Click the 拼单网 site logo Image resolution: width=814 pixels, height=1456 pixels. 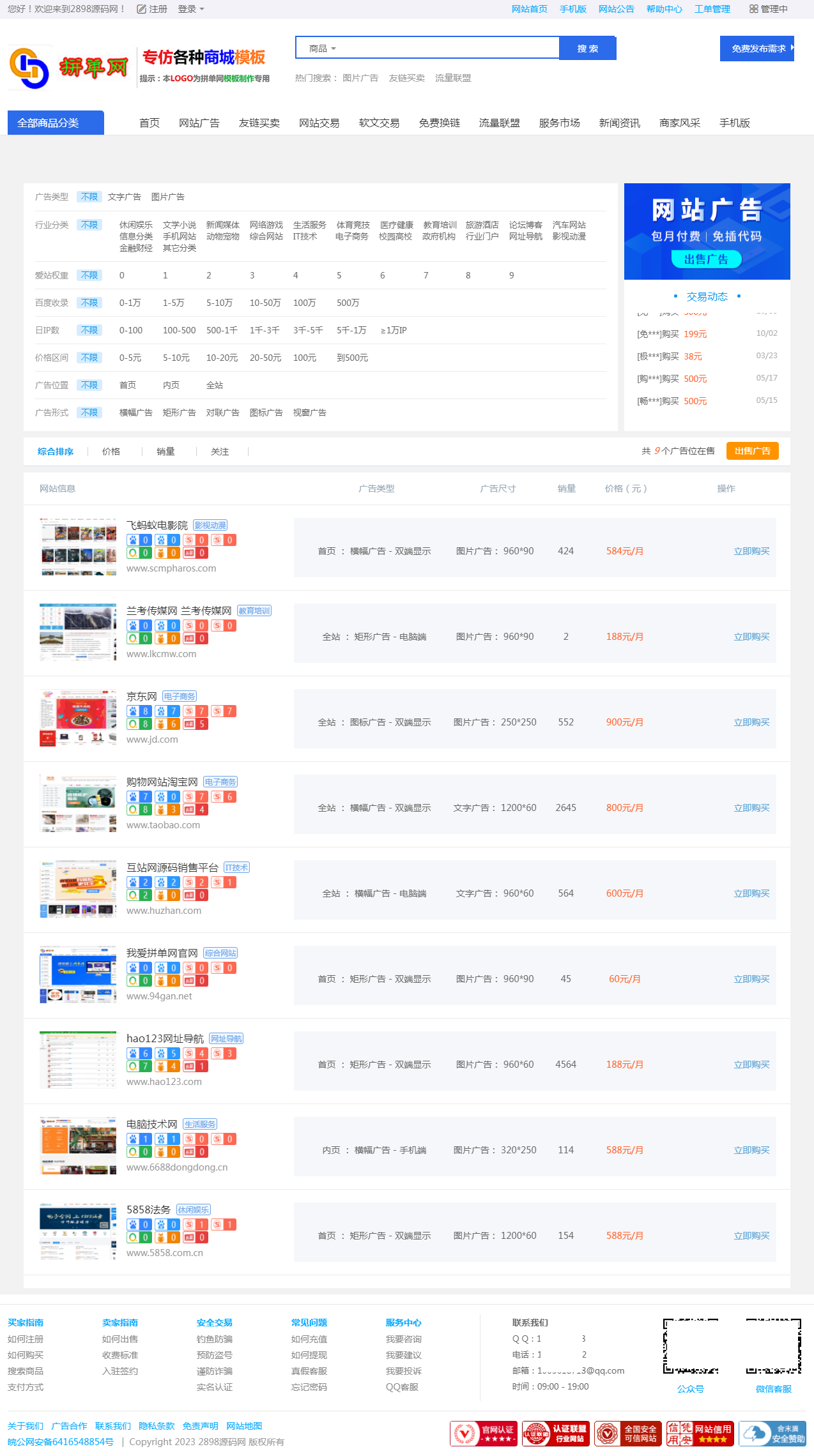(69, 67)
